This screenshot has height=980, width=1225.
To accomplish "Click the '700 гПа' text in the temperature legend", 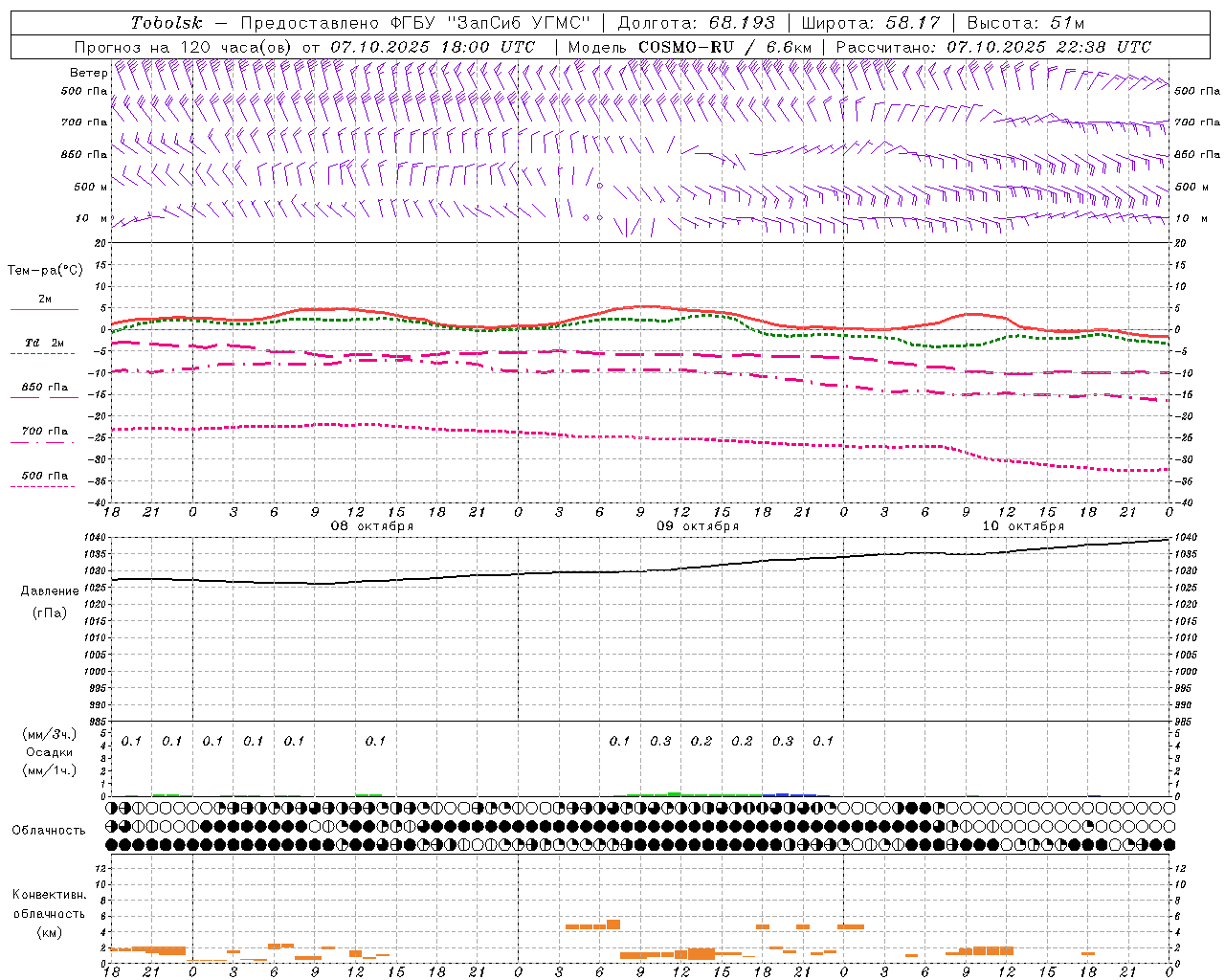I will coord(44,432).
